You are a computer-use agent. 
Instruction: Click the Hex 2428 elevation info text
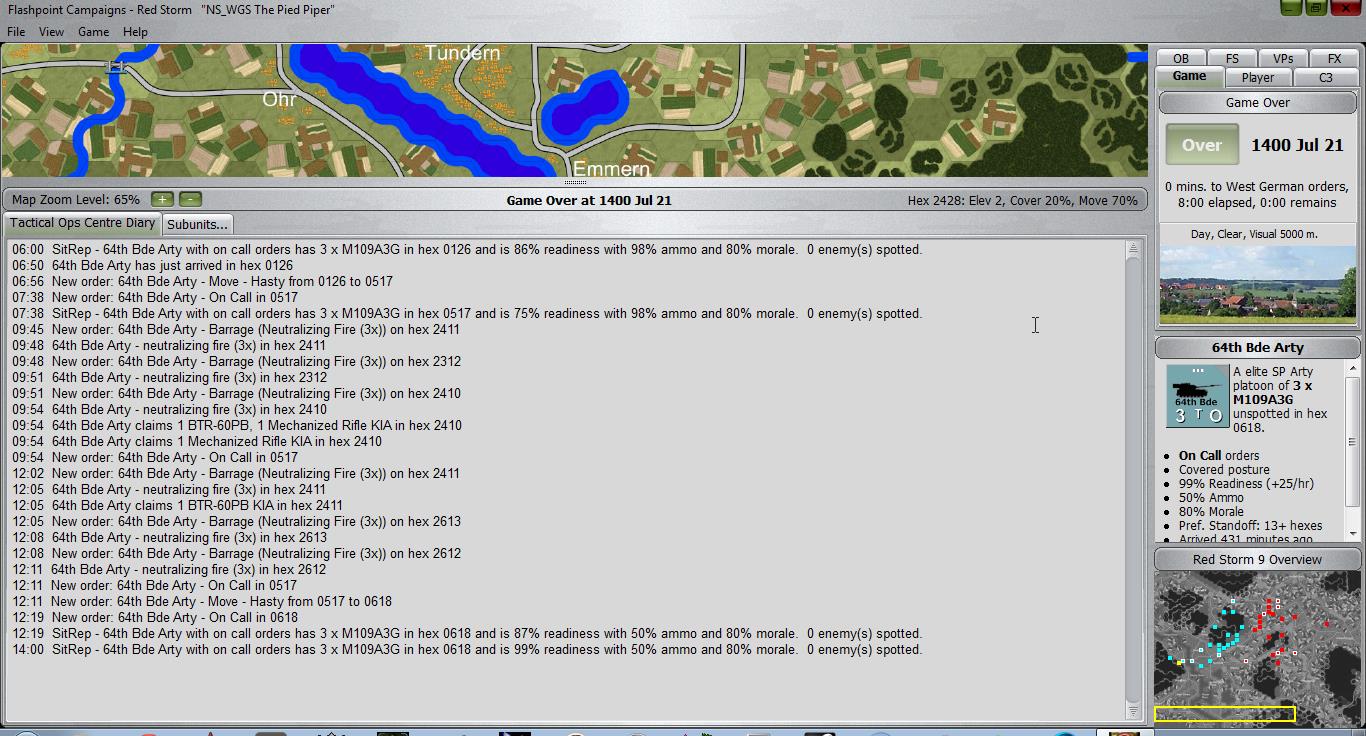click(1022, 200)
